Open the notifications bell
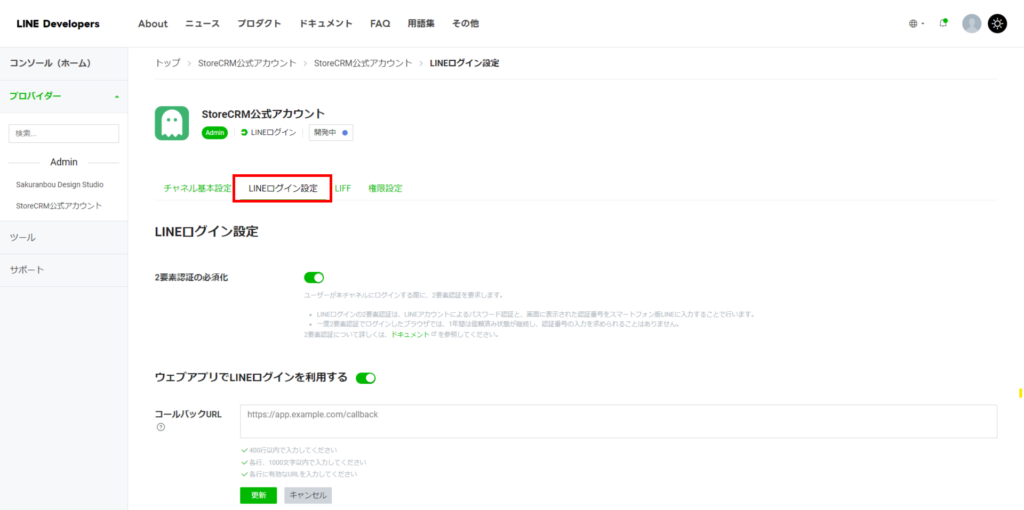 (943, 23)
